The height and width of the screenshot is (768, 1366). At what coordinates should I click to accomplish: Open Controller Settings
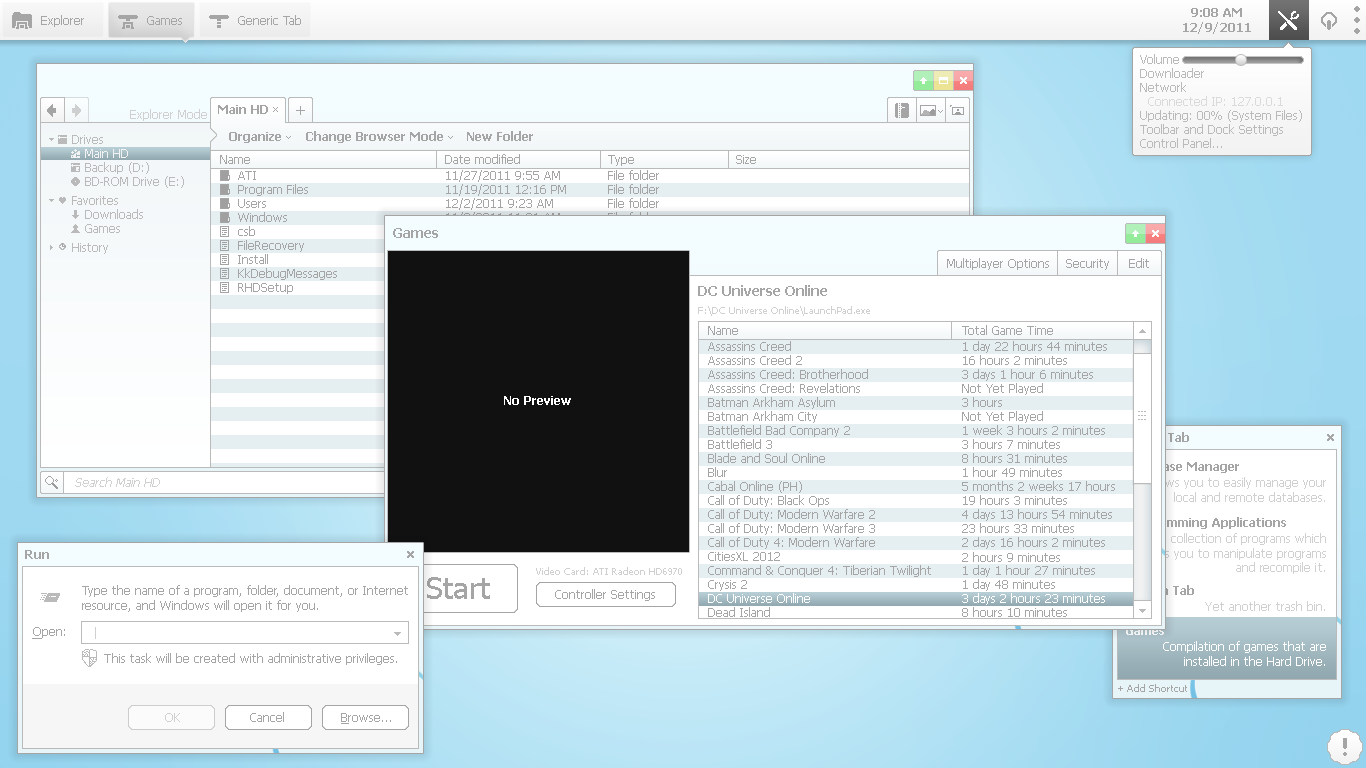605,594
